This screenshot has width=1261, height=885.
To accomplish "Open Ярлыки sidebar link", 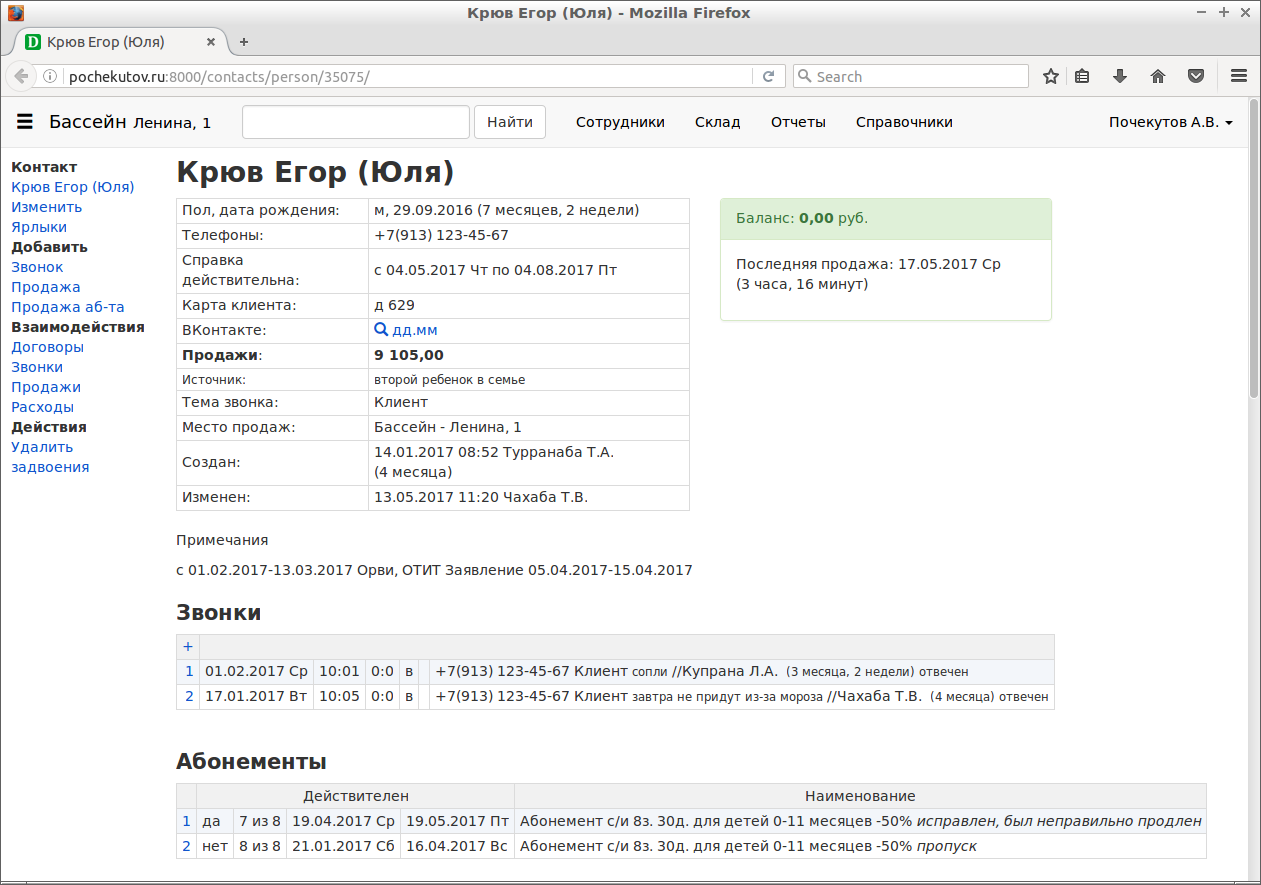I will pyautogui.click(x=39, y=227).
